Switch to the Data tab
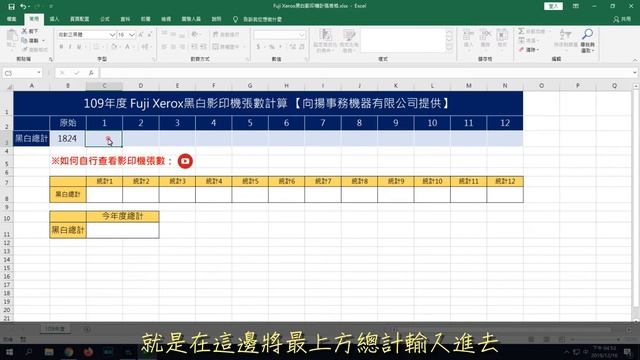Image resolution: width=640 pixels, height=360 pixels. (125, 19)
